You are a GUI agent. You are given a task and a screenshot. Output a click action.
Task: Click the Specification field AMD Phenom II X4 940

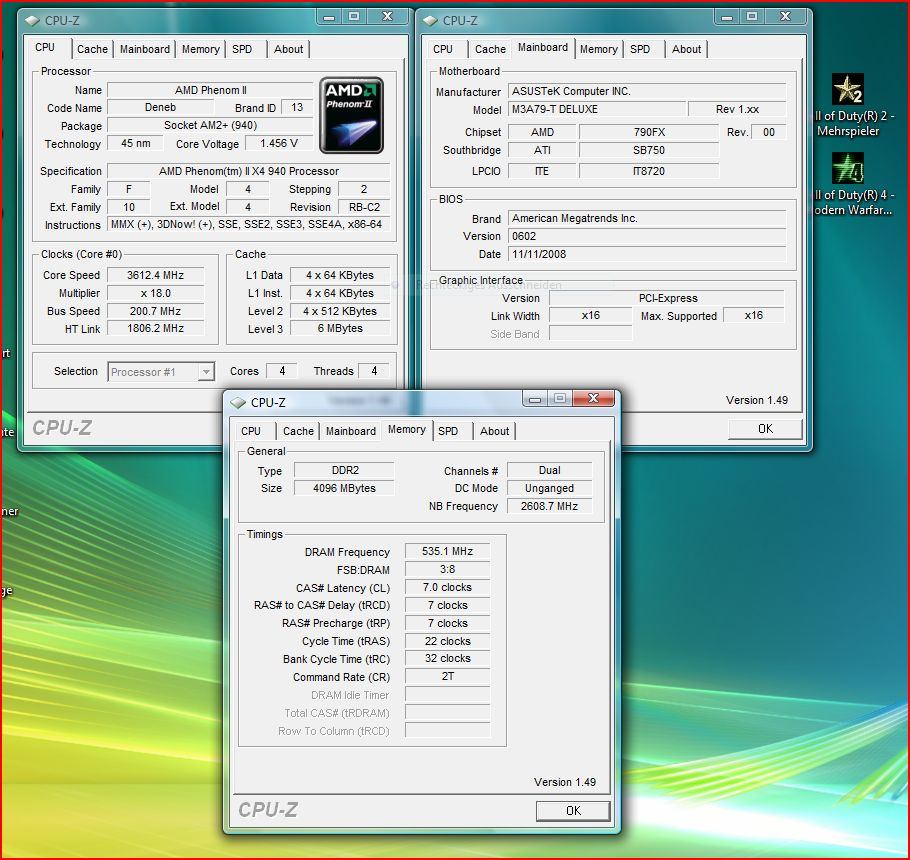tap(249, 171)
